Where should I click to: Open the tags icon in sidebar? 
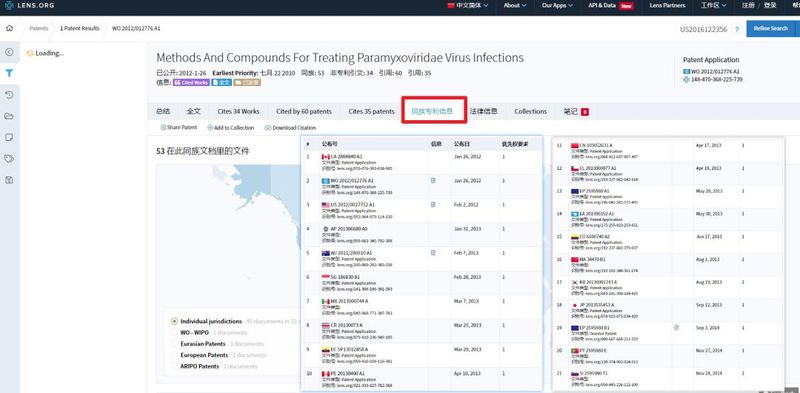coord(9,159)
